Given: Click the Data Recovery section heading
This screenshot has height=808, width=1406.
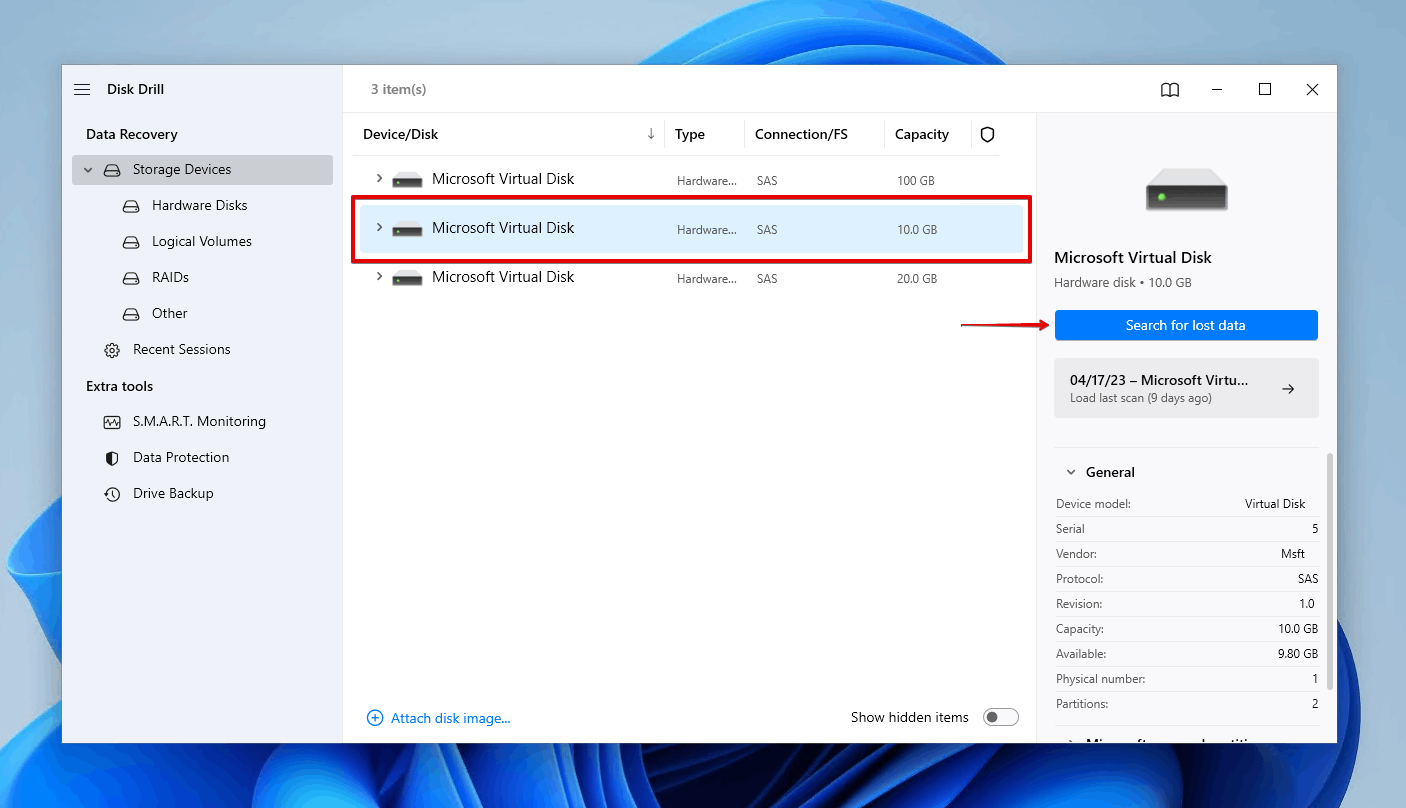Looking at the screenshot, I should (132, 134).
